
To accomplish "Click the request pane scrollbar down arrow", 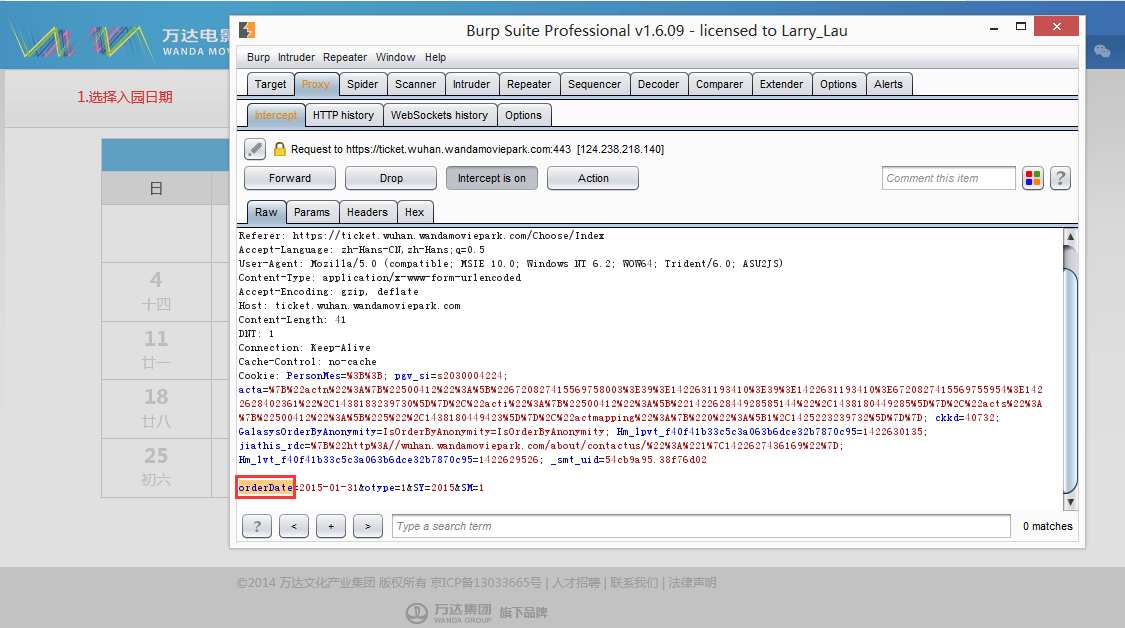I will (x=1070, y=502).
